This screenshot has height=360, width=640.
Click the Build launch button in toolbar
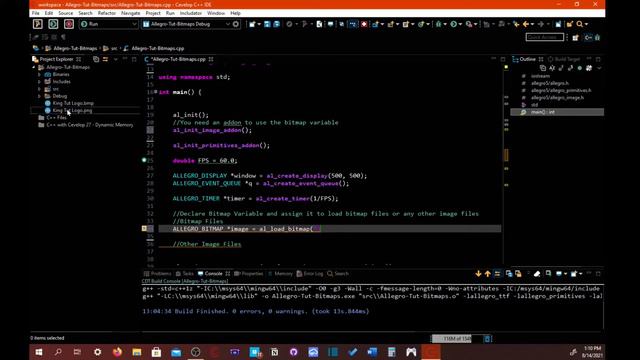pyautogui.click(x=38, y=24)
